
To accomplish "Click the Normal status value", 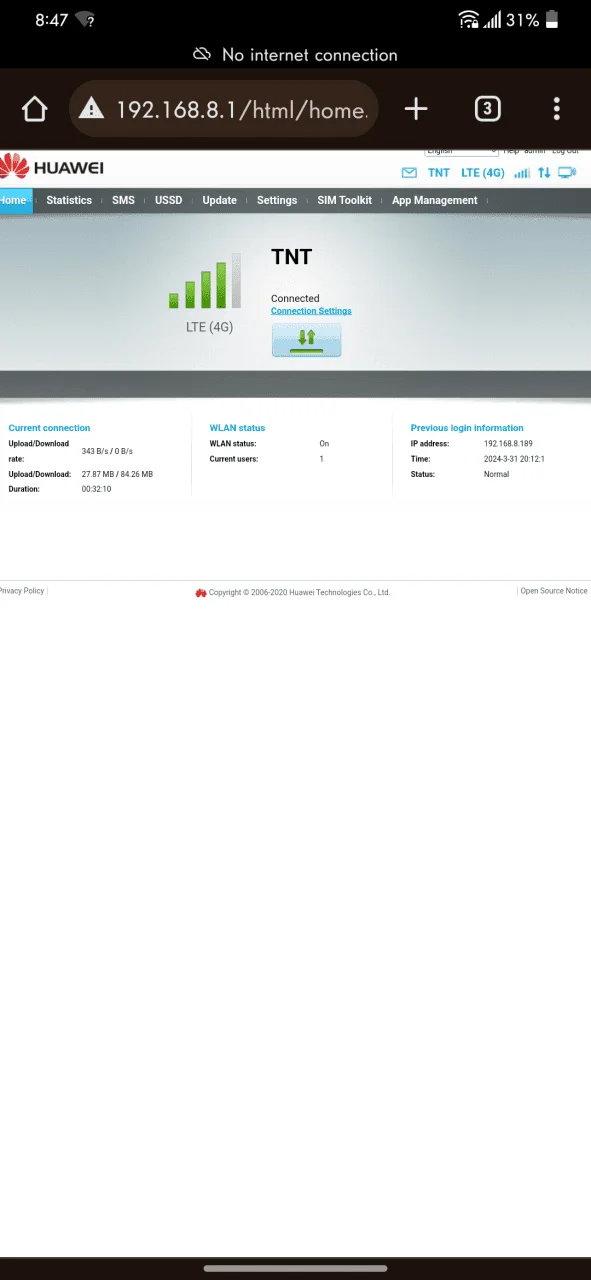I will click(496, 474).
